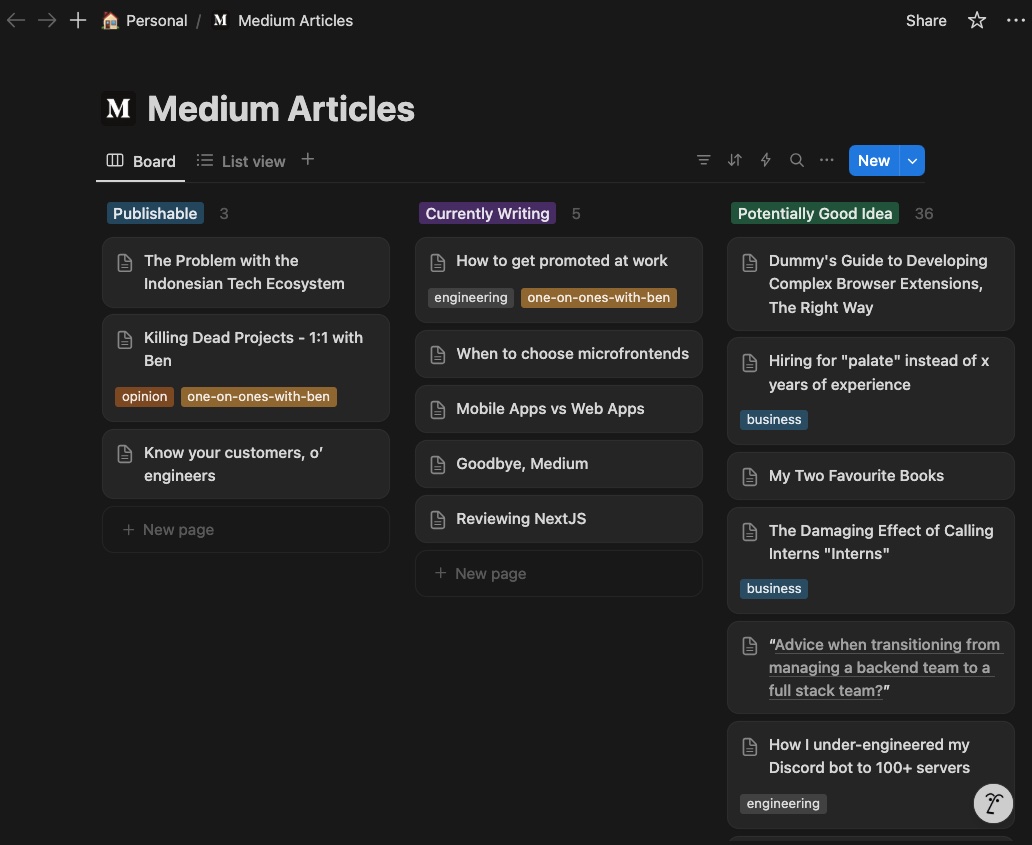
Task: Click the plus icon next to the forward arrow
Action: coord(78,20)
